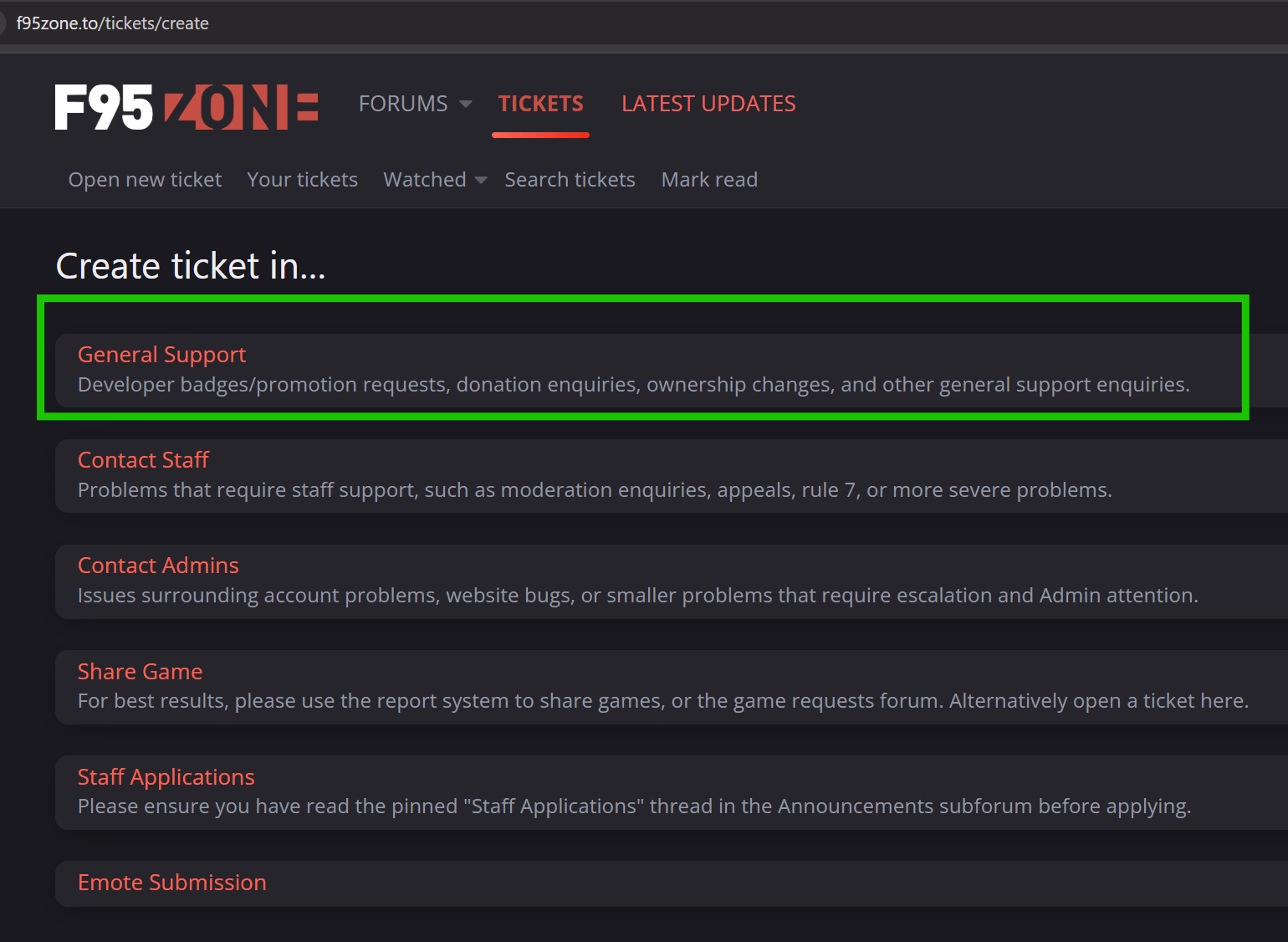Open the Share Game category
Image resolution: width=1288 pixels, height=942 pixels.
[x=140, y=672]
